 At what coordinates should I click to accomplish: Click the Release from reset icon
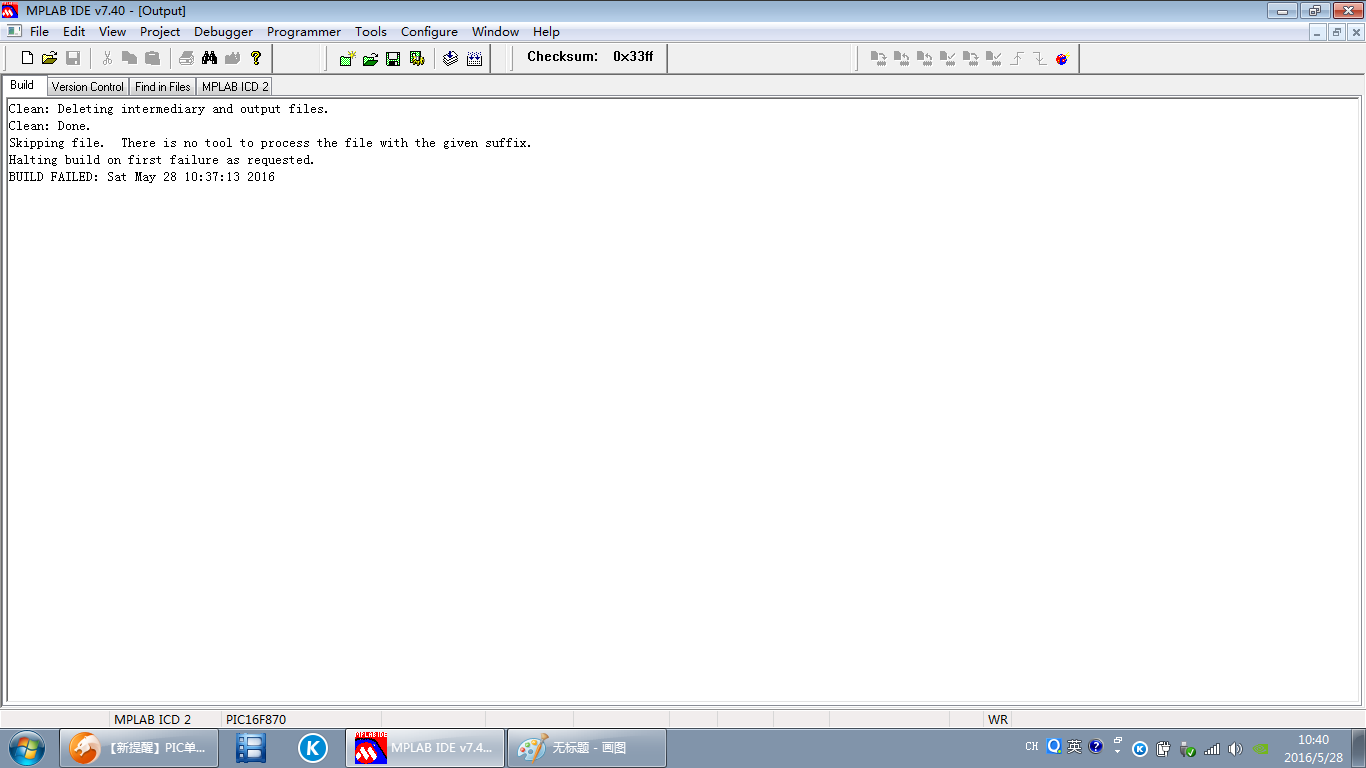1016,58
